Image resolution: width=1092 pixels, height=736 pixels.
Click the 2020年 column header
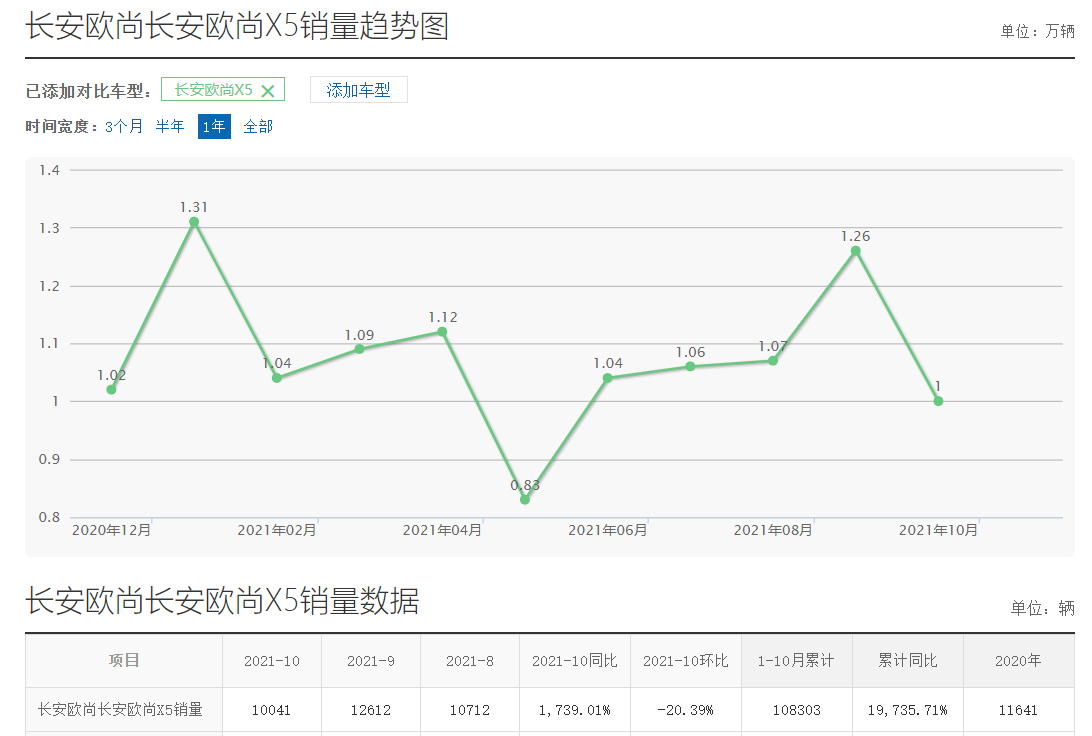pyautogui.click(x=1018, y=660)
